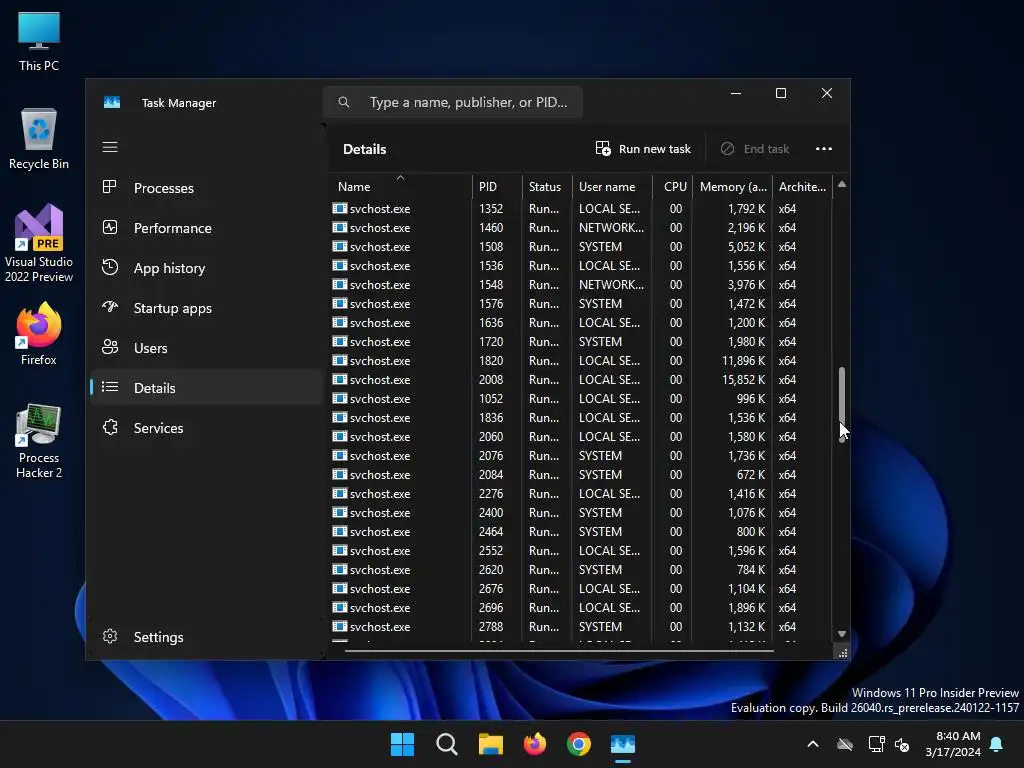This screenshot has width=1024, height=768.
Task: Select svchost.exe row with PID 2676
Action: [580, 588]
